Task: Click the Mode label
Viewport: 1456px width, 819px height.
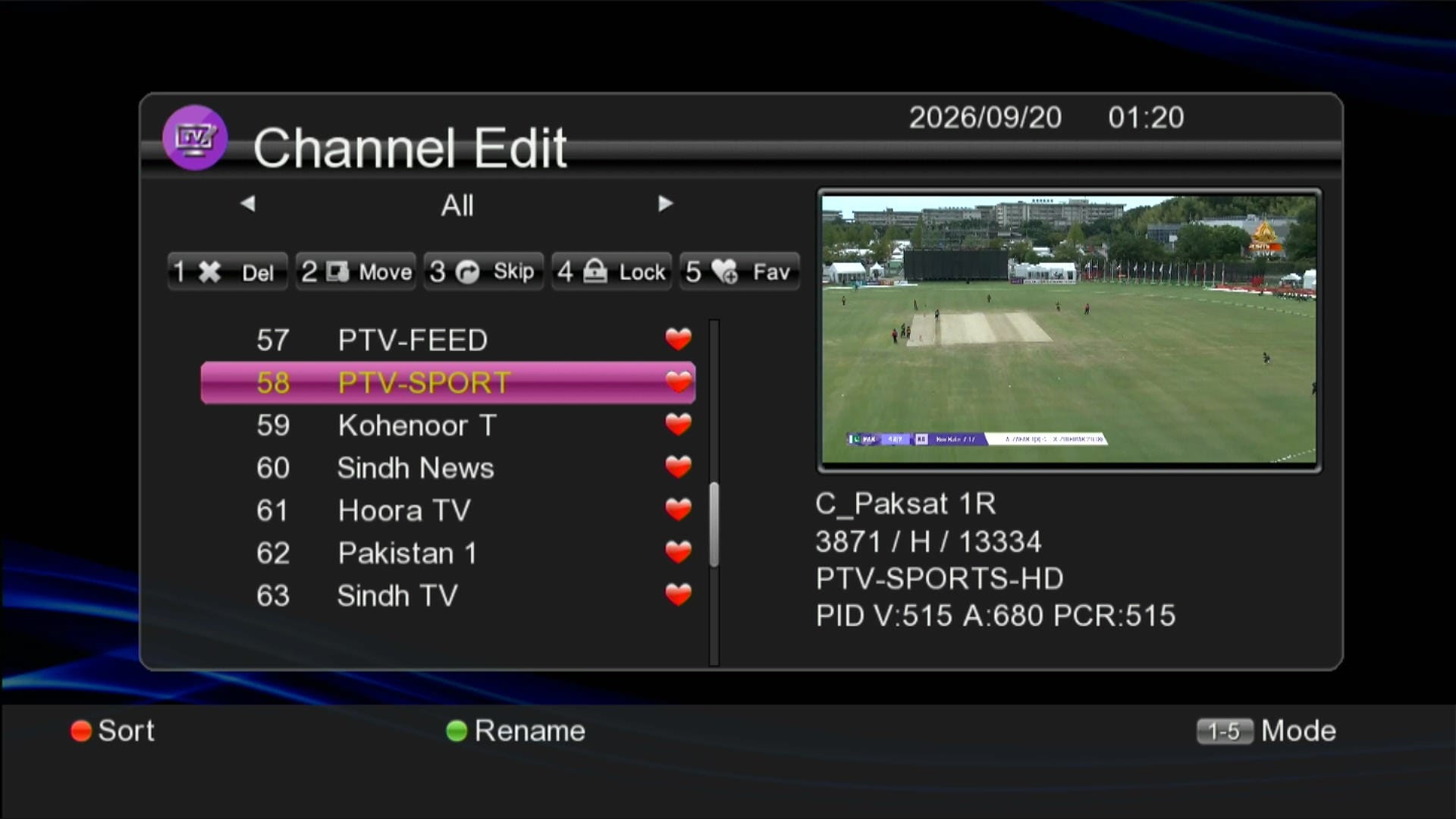Action: [1298, 731]
